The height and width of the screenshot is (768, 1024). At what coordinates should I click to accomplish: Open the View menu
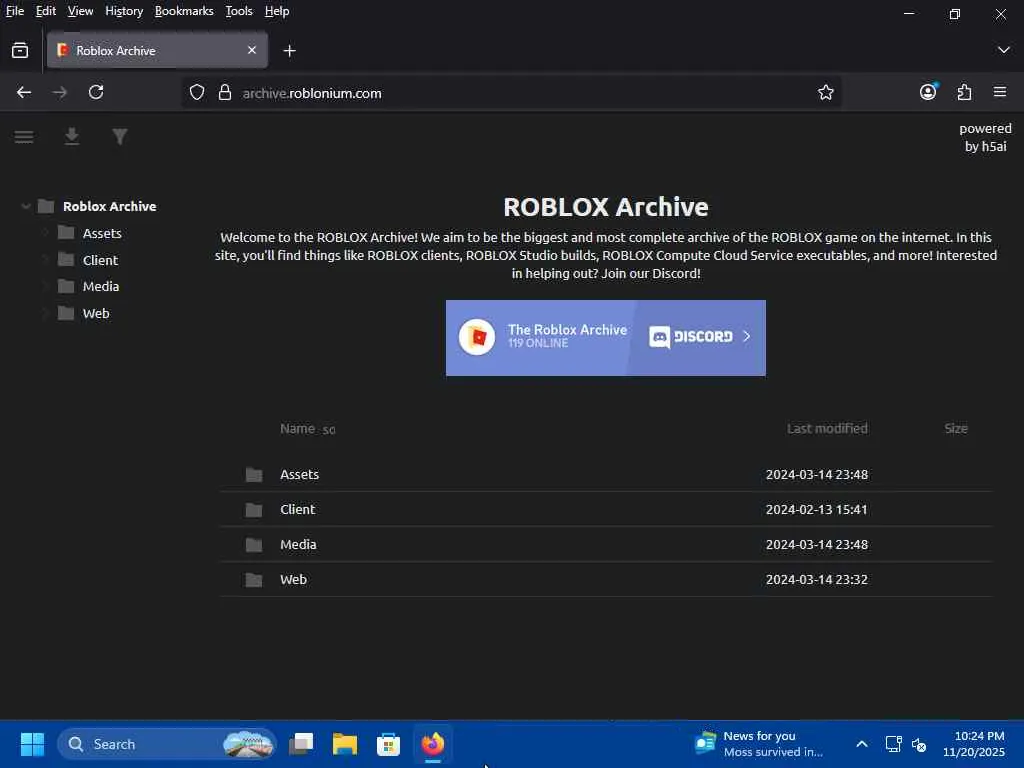80,11
